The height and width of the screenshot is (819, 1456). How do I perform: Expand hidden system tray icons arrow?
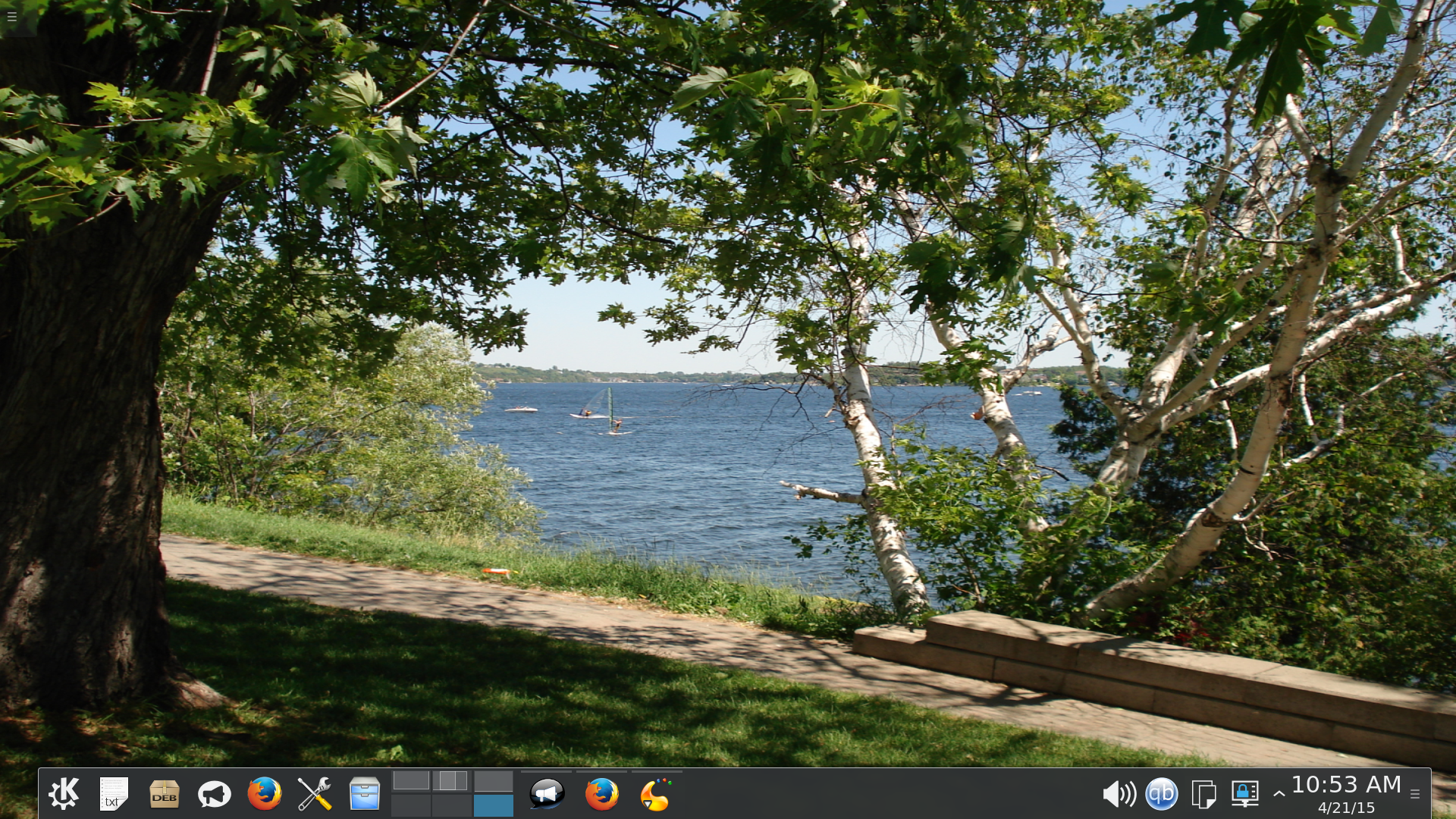pos(1279,794)
